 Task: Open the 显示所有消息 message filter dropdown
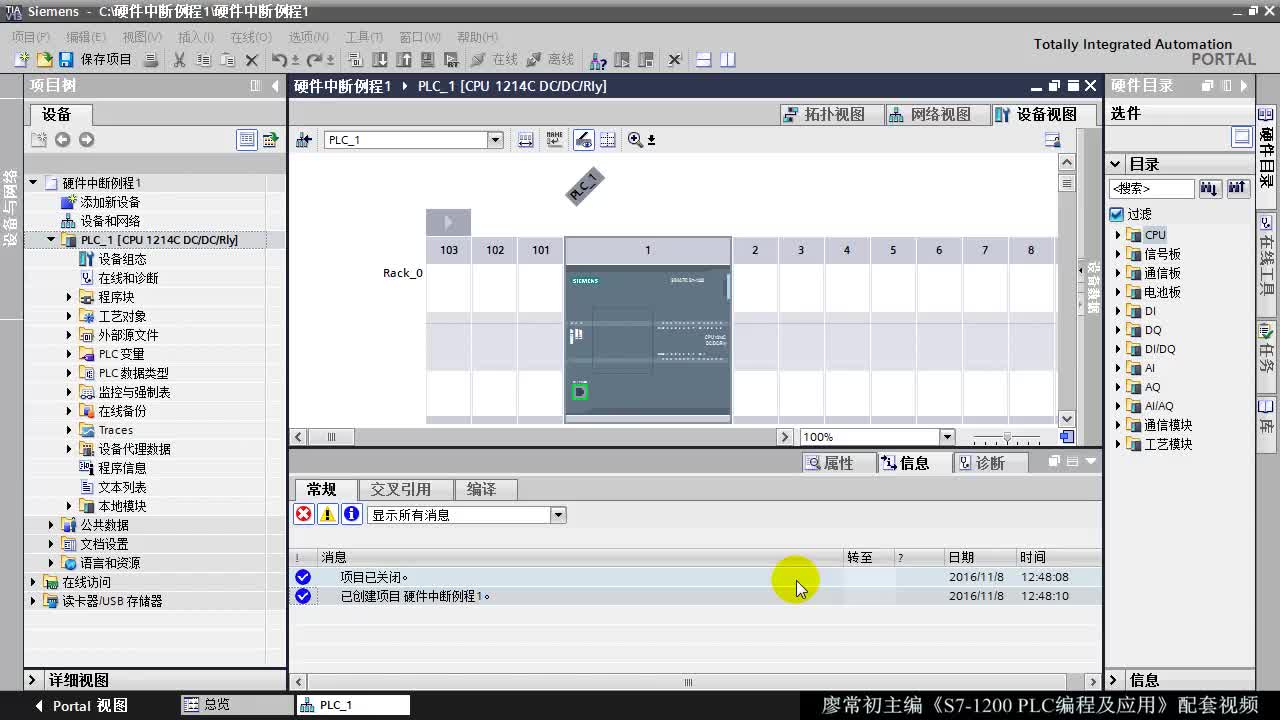[558, 515]
